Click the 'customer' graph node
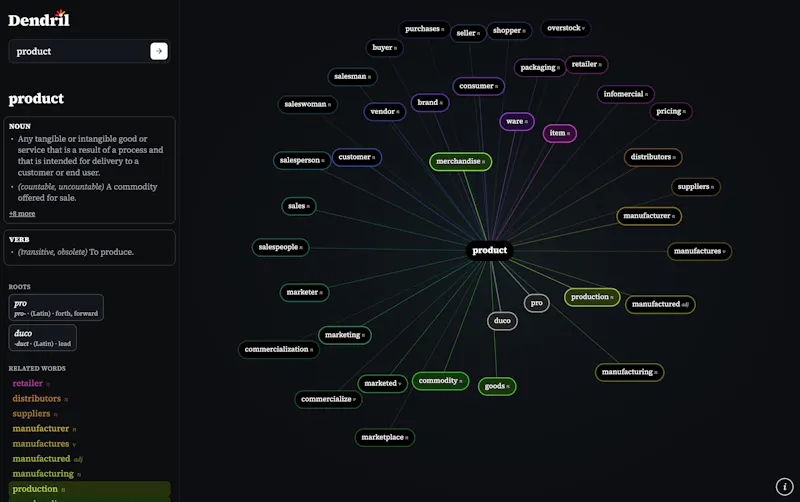This screenshot has width=800, height=502. click(357, 157)
